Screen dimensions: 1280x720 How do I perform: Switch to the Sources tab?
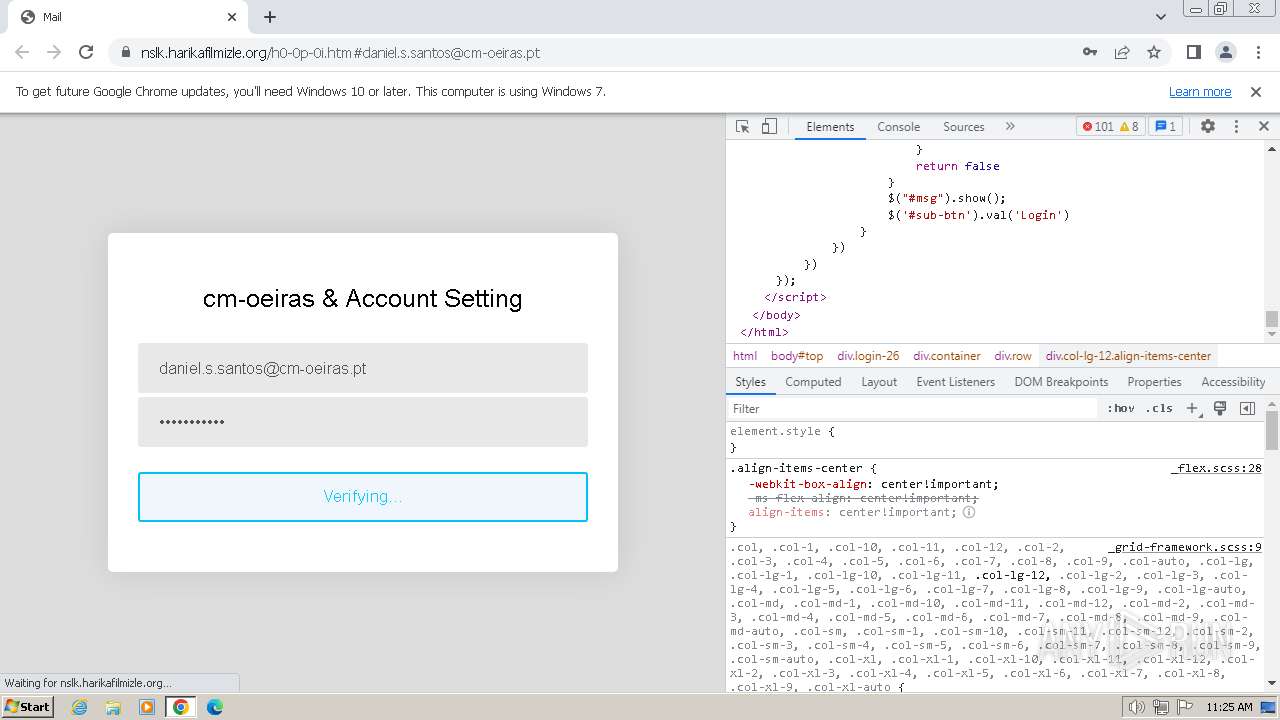964,127
